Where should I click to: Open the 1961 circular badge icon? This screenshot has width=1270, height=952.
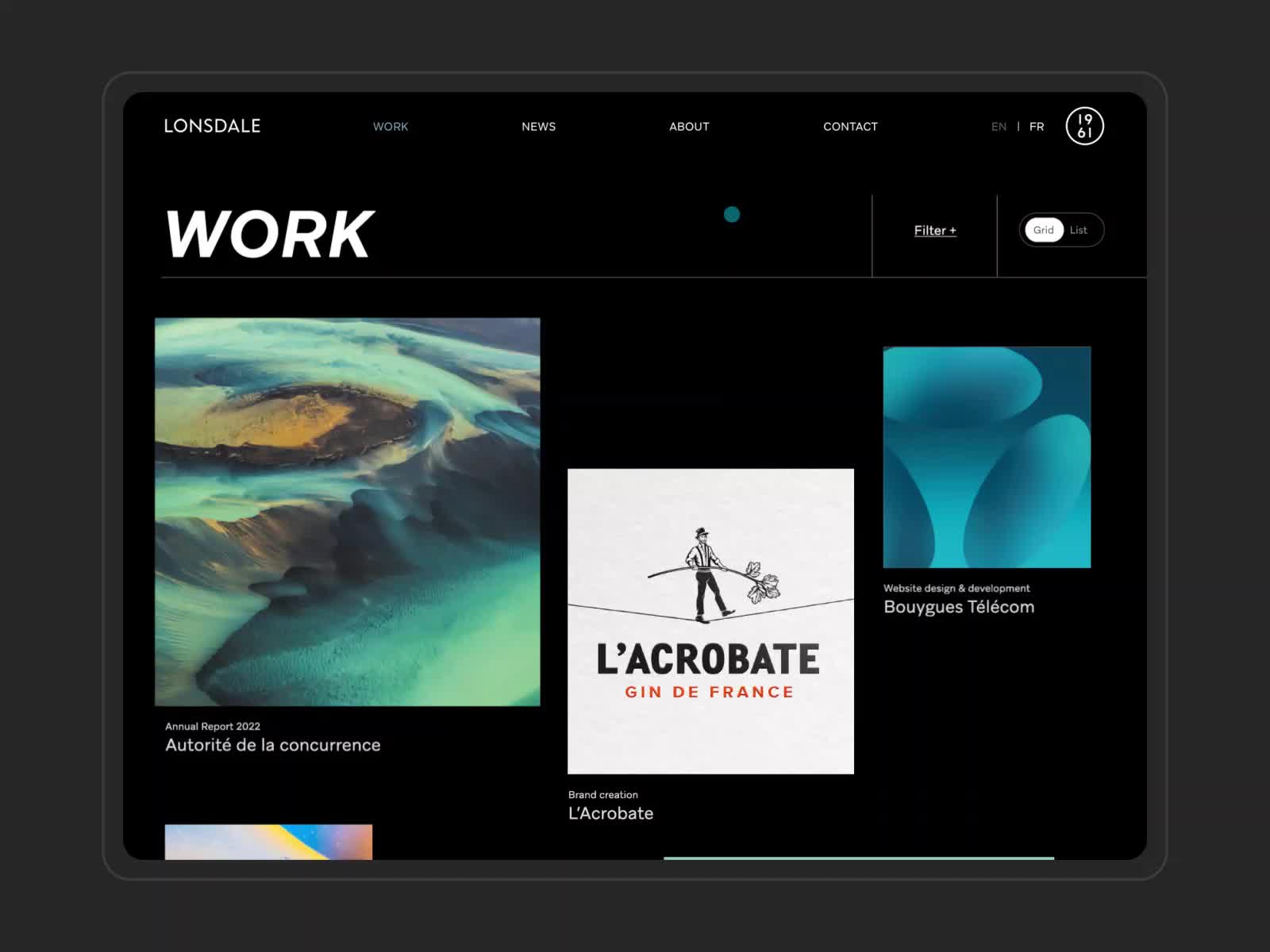pyautogui.click(x=1084, y=126)
